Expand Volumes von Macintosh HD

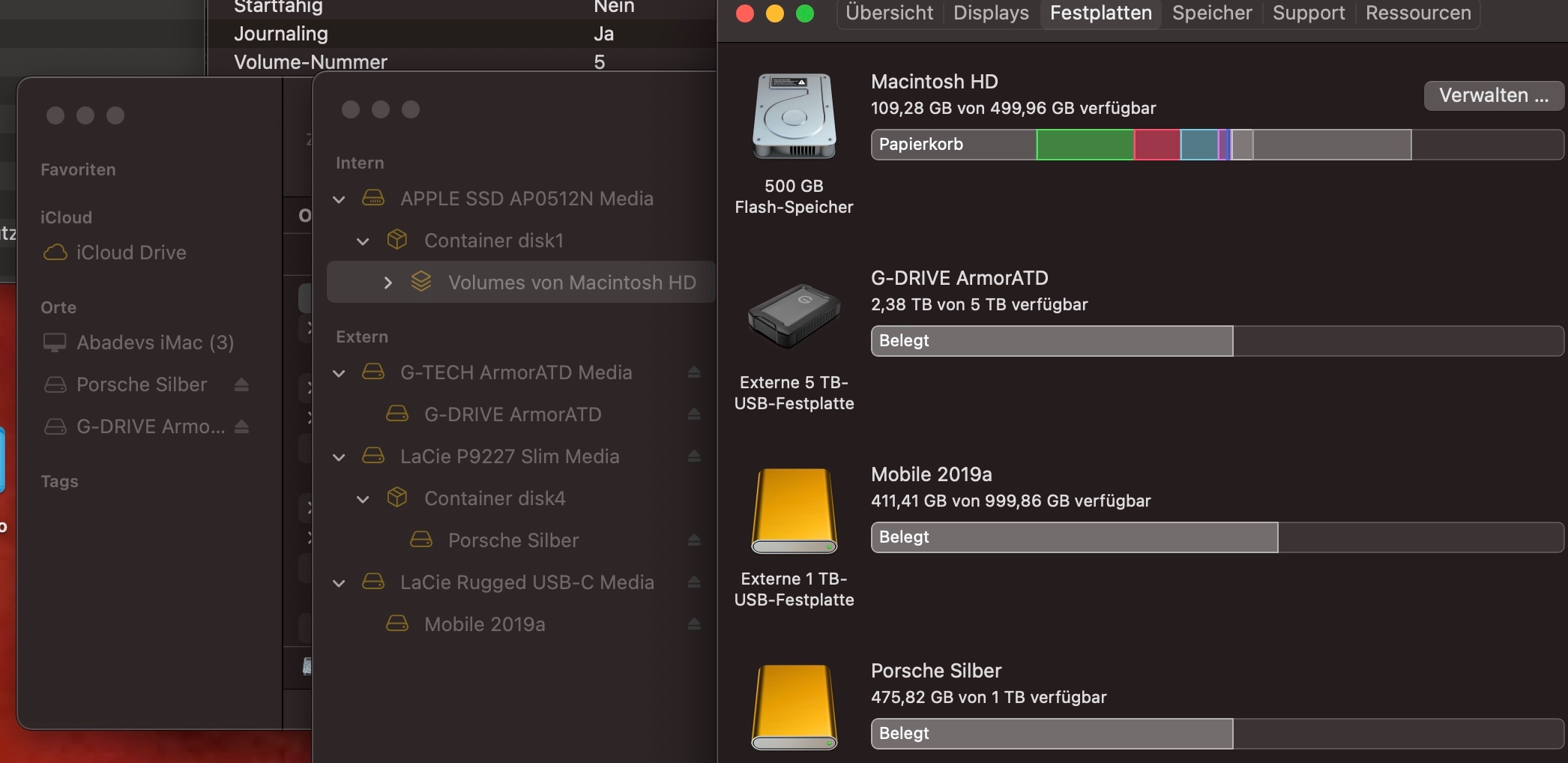point(388,283)
